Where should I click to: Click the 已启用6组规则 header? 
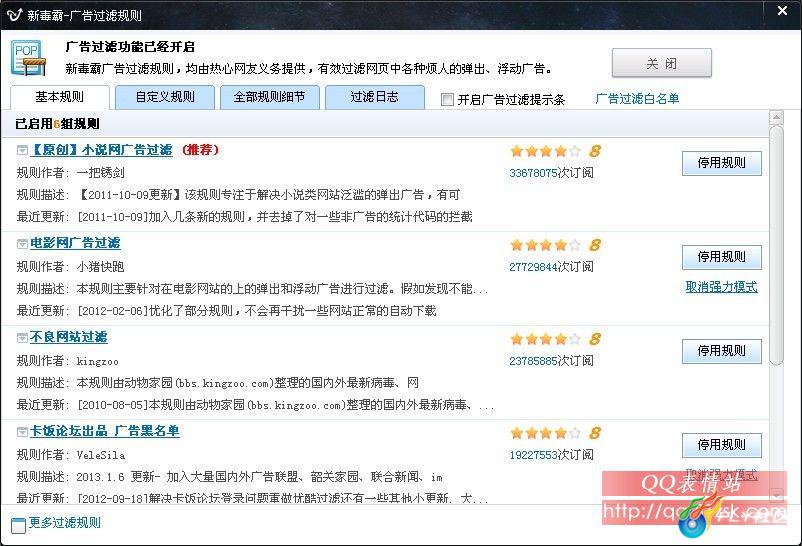click(x=57, y=123)
